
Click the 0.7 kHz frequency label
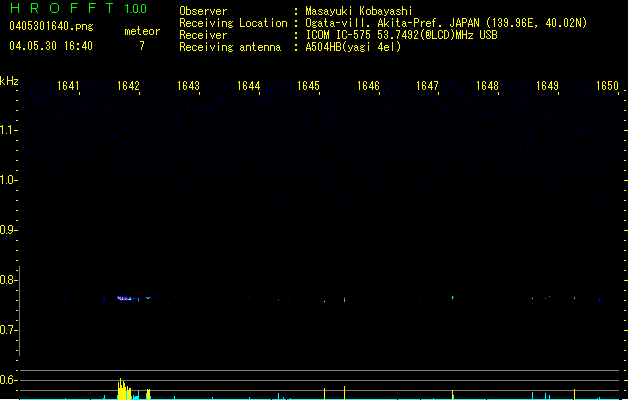8,330
